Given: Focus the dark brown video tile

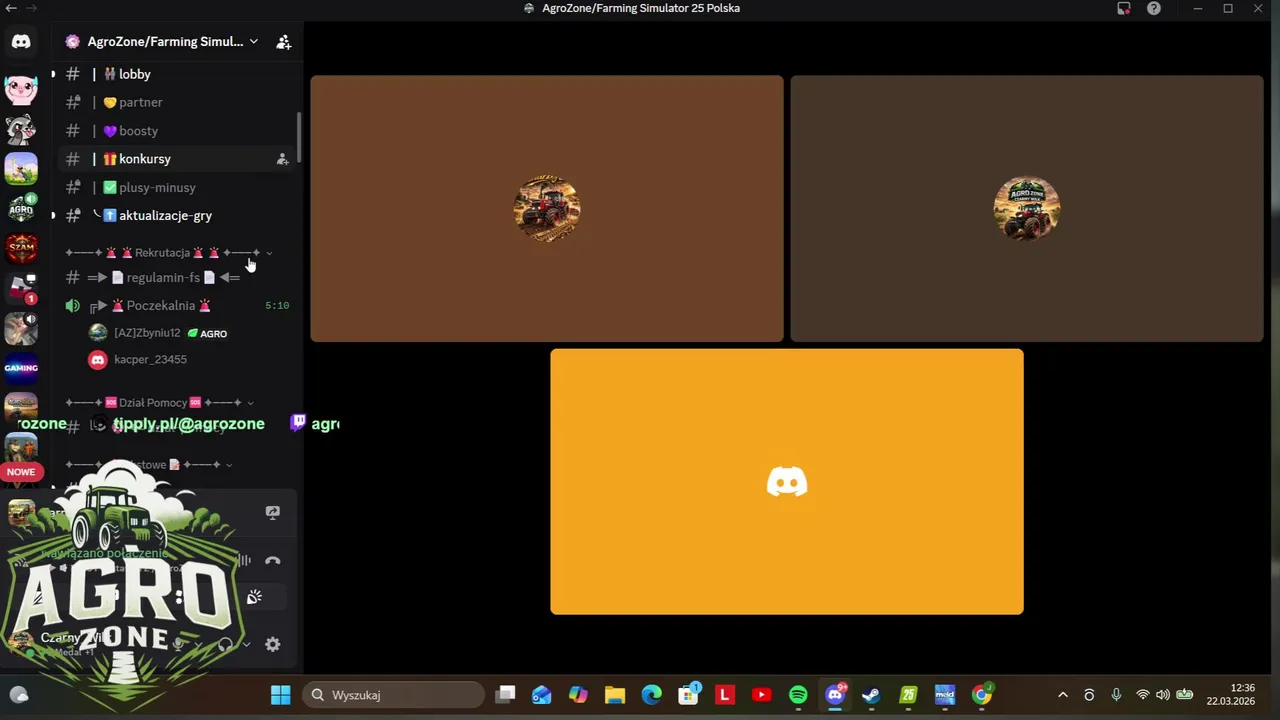Looking at the screenshot, I should tap(1027, 209).
